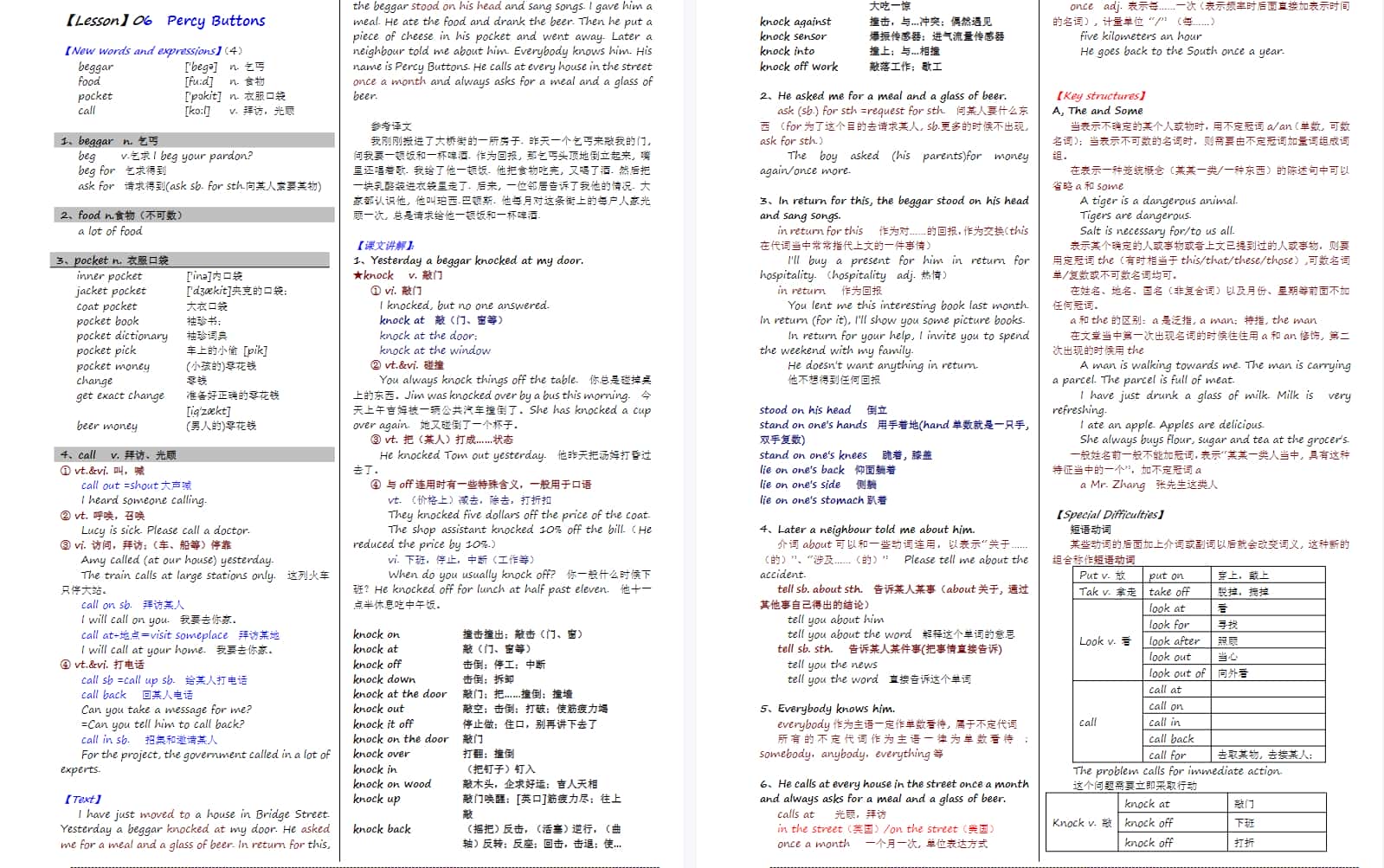The width and height of the screenshot is (1384, 868).
Task: Click the list entry "knock out"
Action: (x=378, y=709)
